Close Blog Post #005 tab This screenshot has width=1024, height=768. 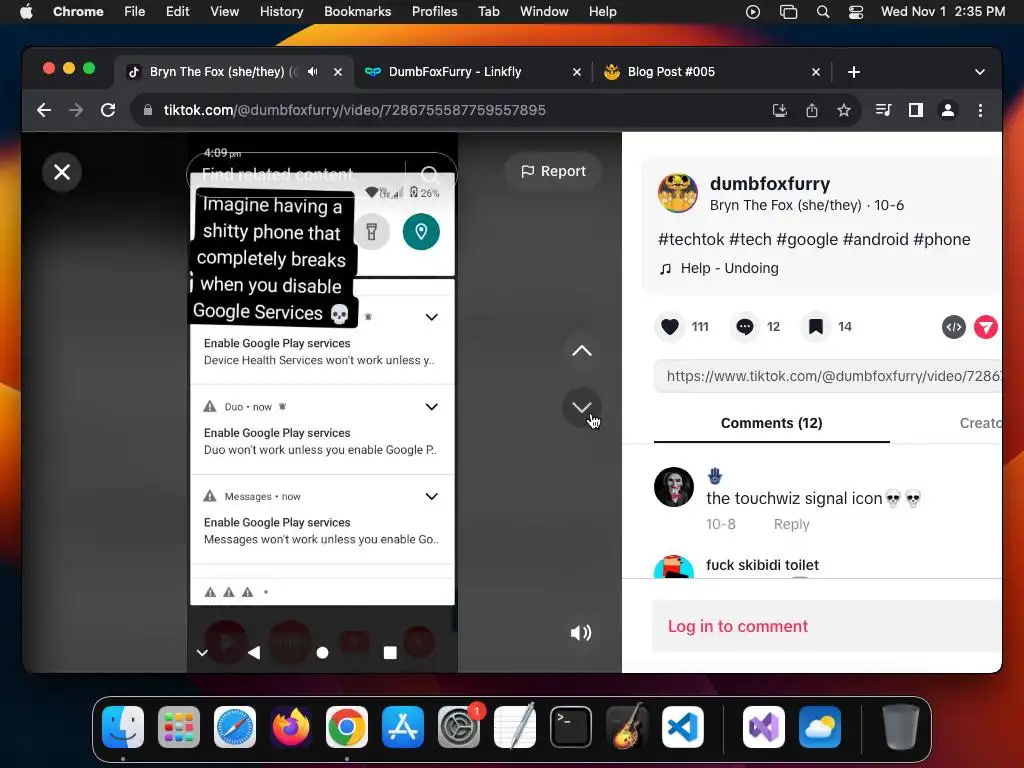click(x=816, y=72)
